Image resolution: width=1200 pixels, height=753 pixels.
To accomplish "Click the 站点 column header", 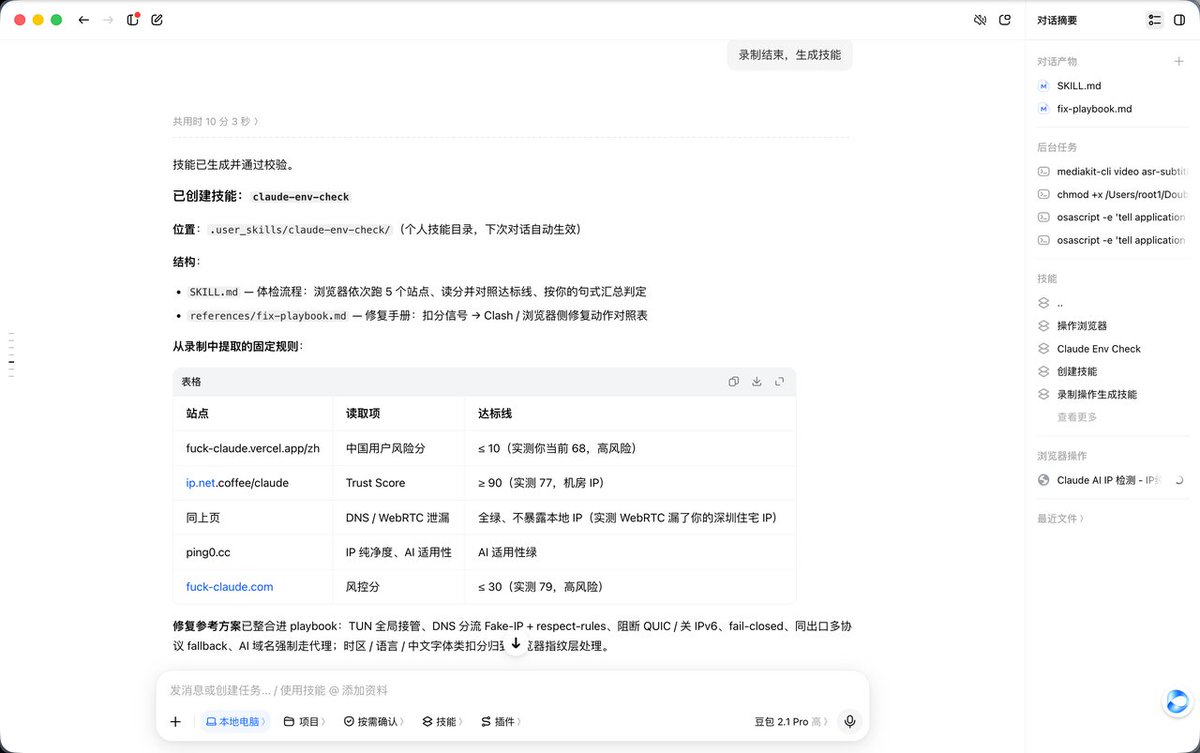I will 252,413.
